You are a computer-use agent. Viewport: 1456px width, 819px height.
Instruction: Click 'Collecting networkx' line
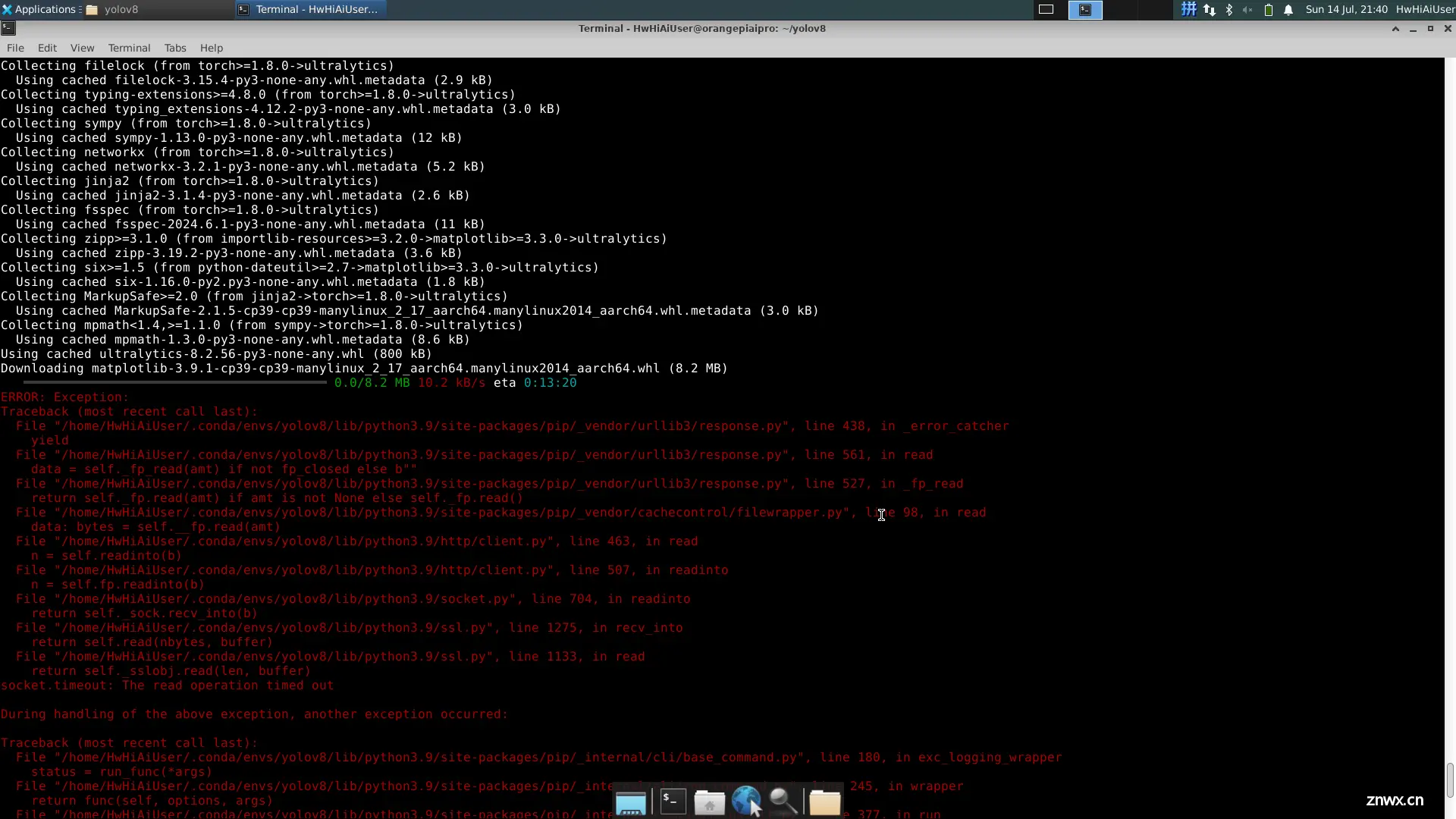pyautogui.click(x=197, y=152)
